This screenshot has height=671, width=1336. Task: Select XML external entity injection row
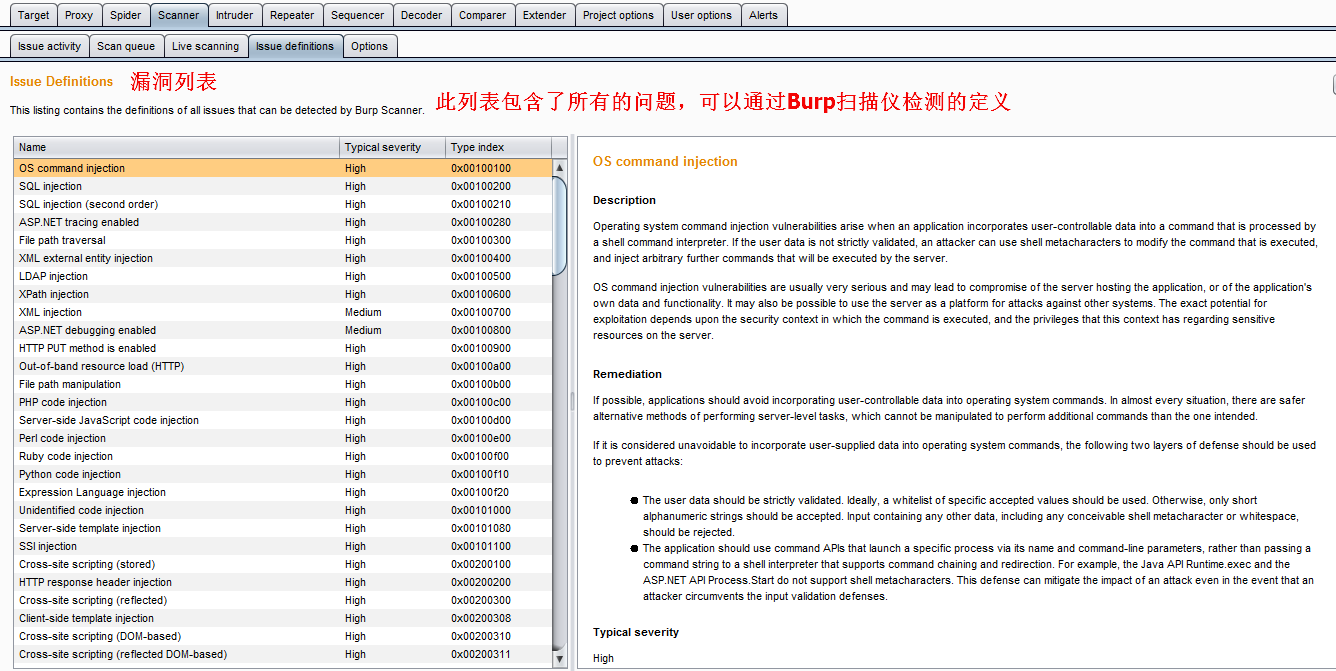(x=283, y=258)
